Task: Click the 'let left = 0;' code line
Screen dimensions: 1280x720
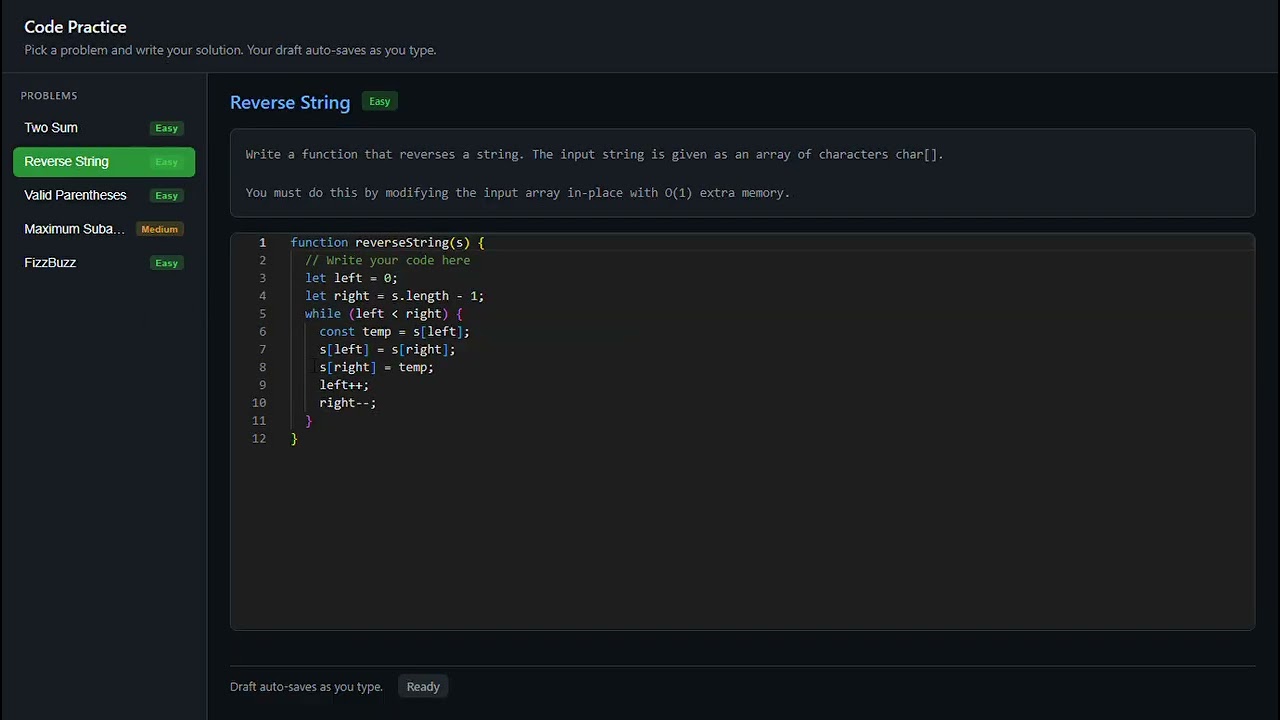Action: pos(351,279)
